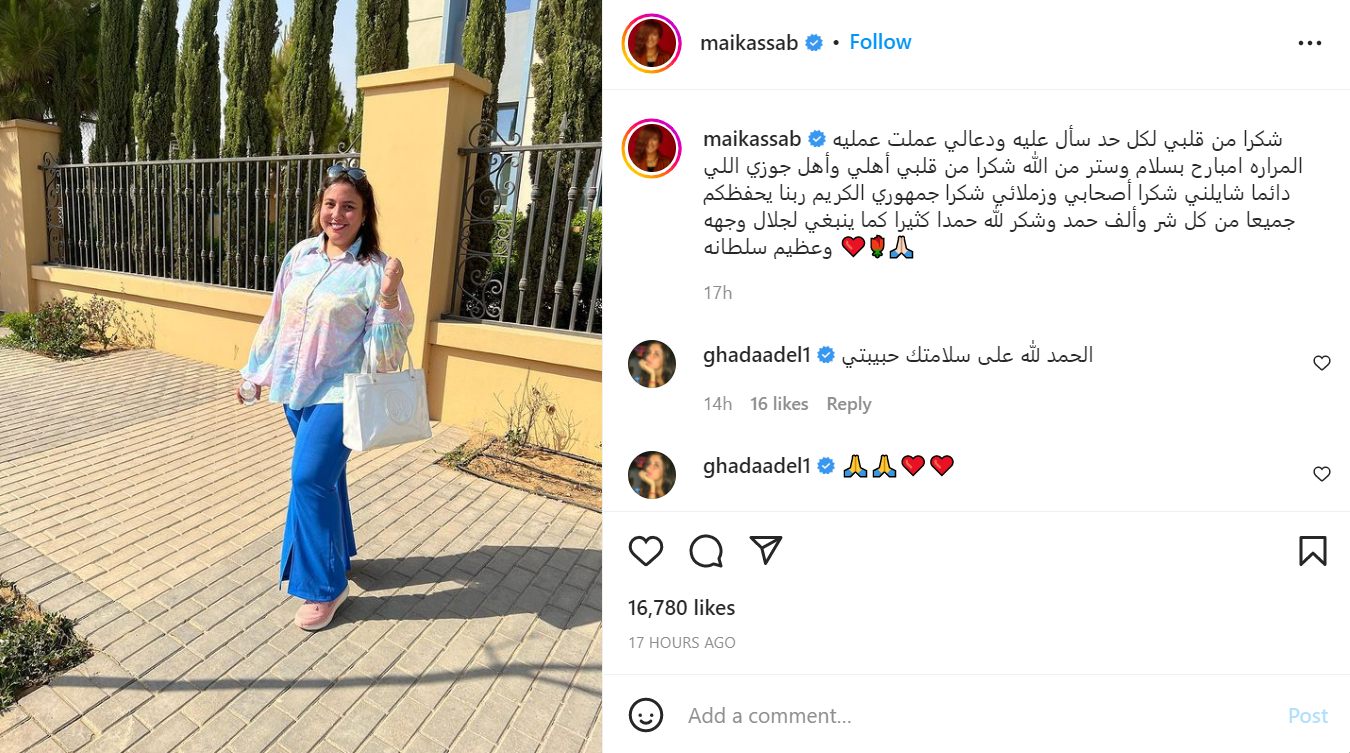Open emoji picker smiley icon
The height and width of the screenshot is (753, 1350).
pos(646,715)
